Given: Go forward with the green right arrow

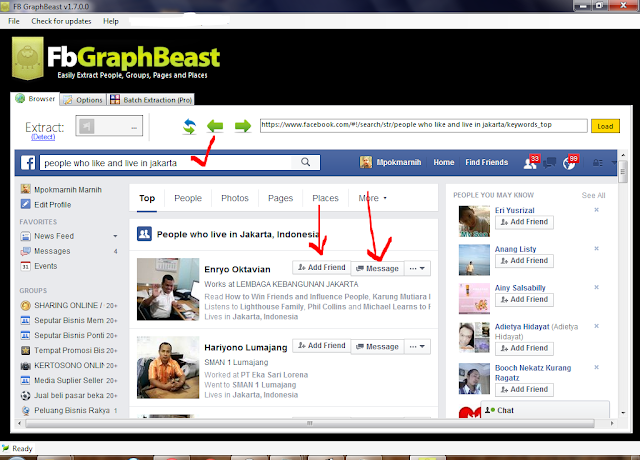Looking at the screenshot, I should pyautogui.click(x=243, y=126).
